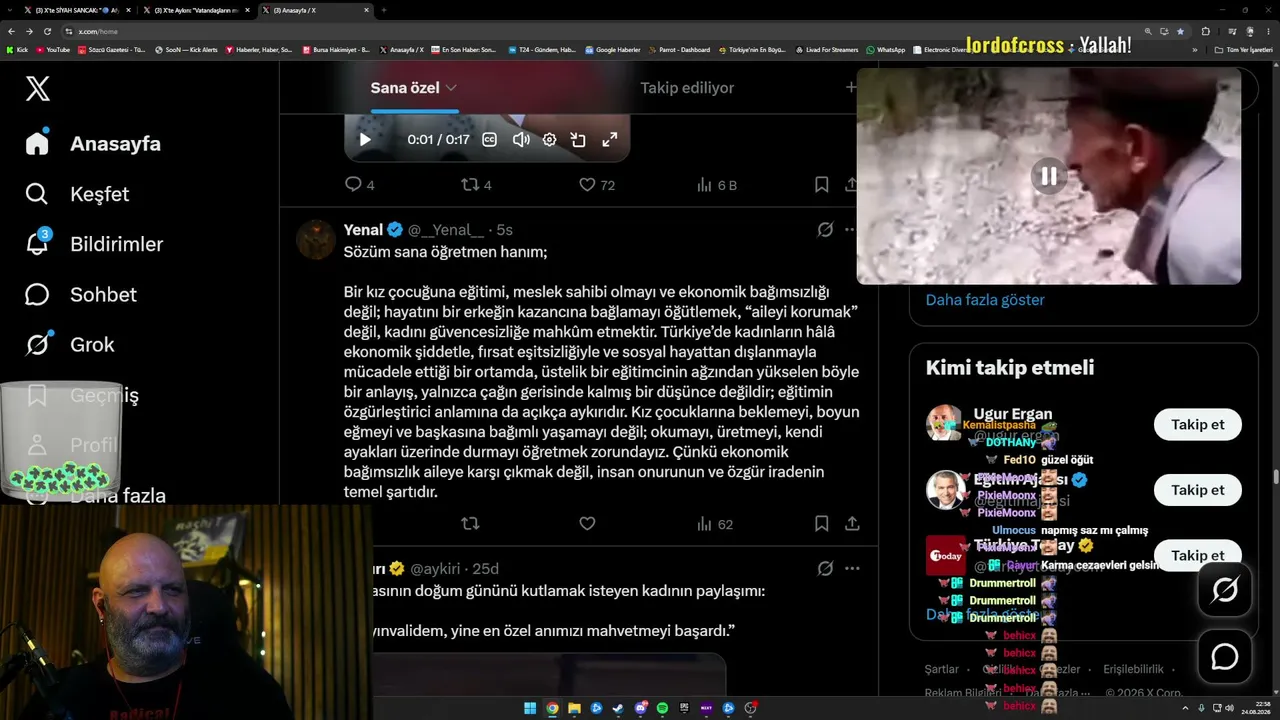Share Yenal's post

pyautogui.click(x=852, y=523)
